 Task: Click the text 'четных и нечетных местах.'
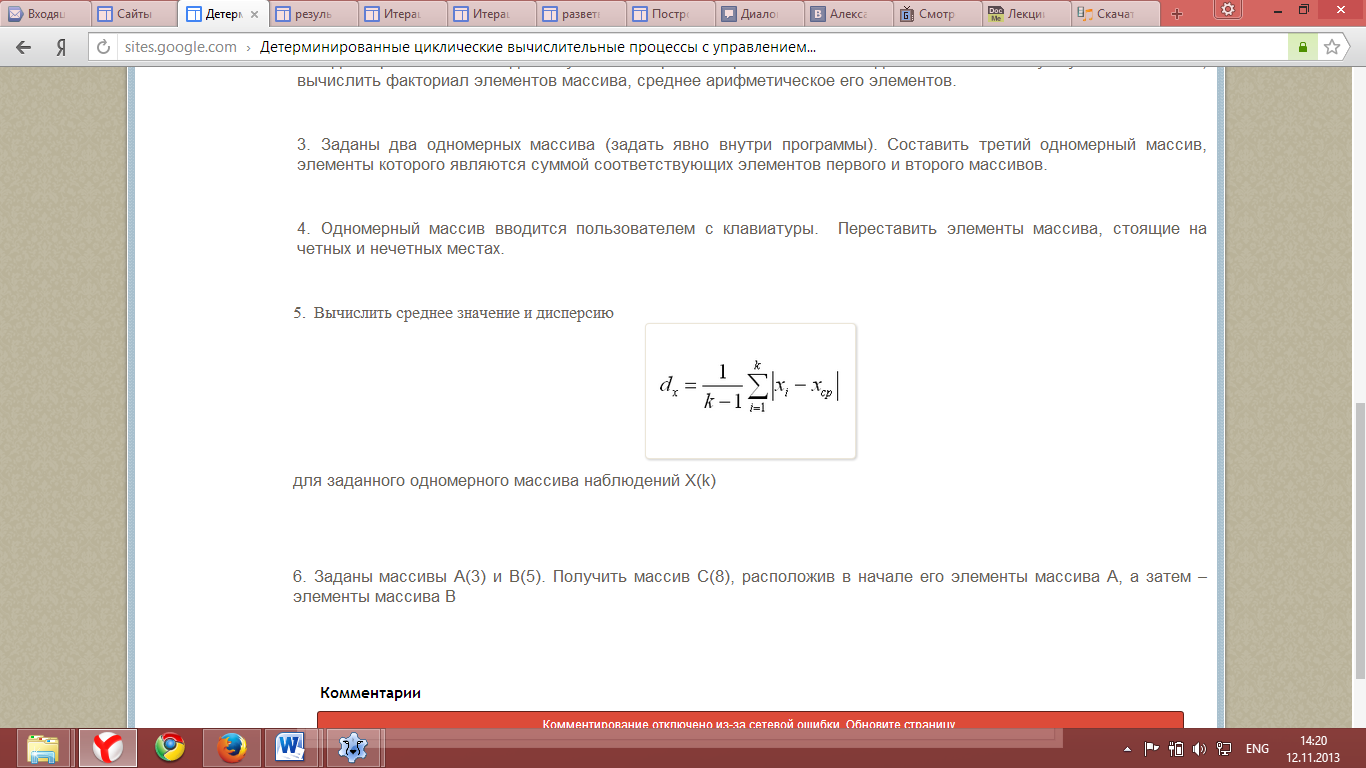pyautogui.click(x=399, y=249)
